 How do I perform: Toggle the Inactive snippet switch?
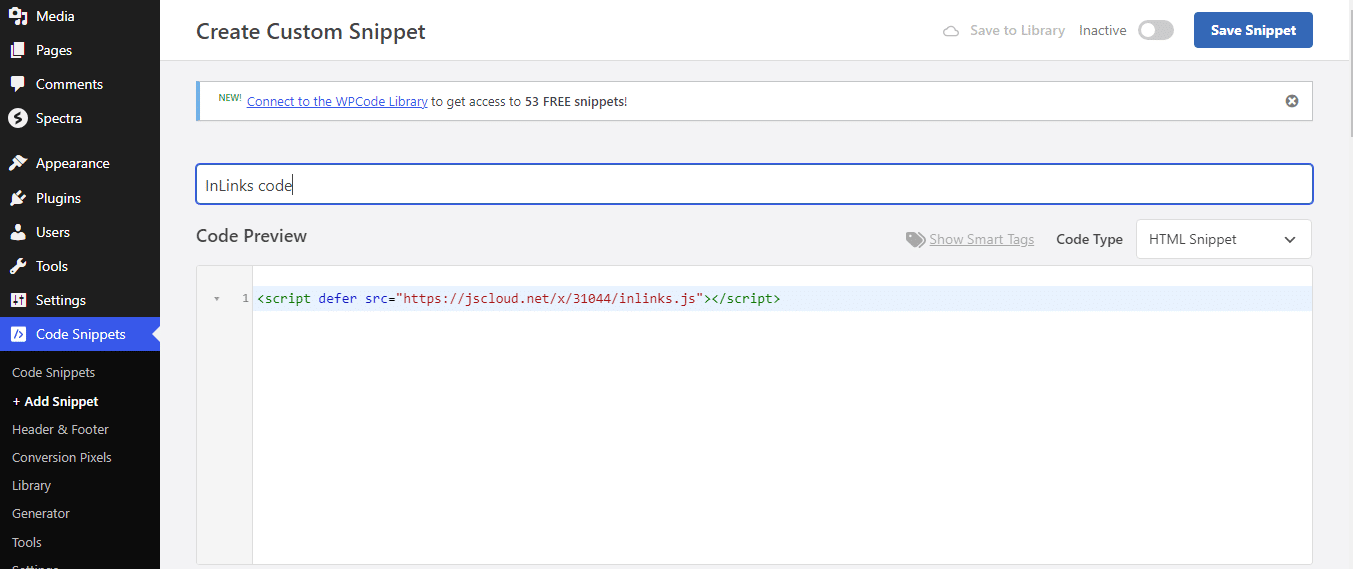1156,30
